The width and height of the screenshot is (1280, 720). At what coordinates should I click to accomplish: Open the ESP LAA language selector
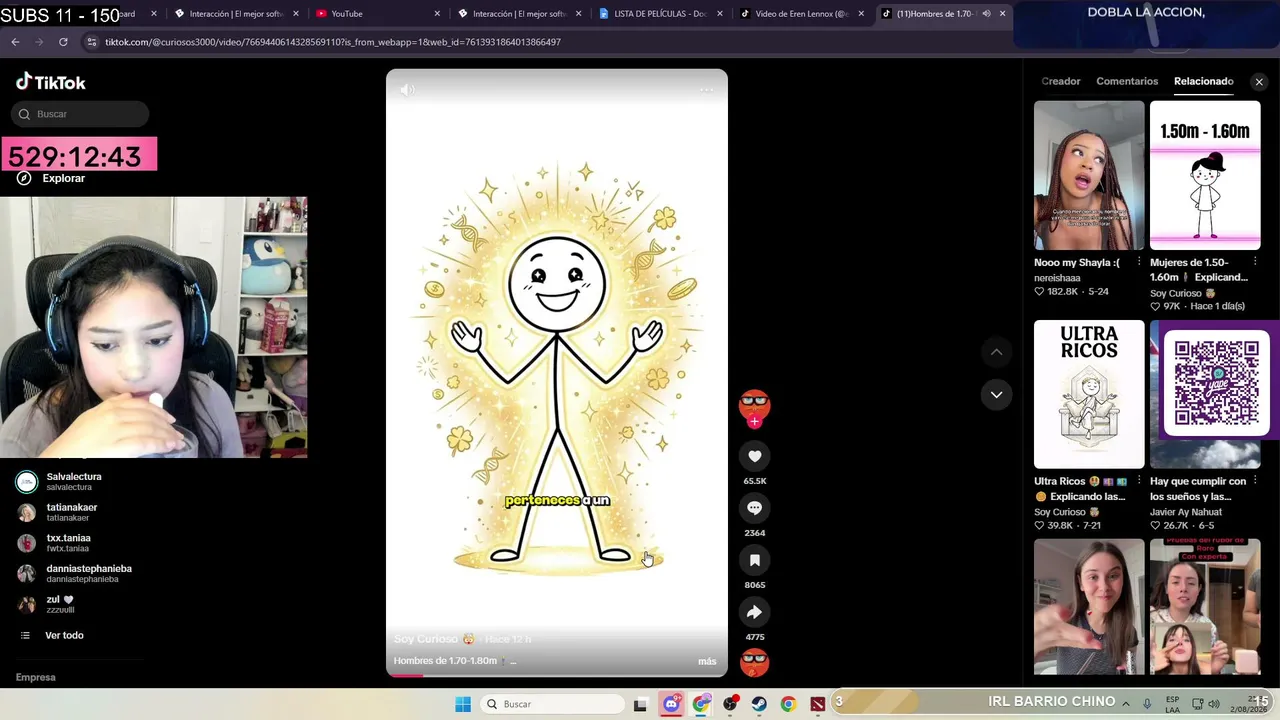[1172, 704]
